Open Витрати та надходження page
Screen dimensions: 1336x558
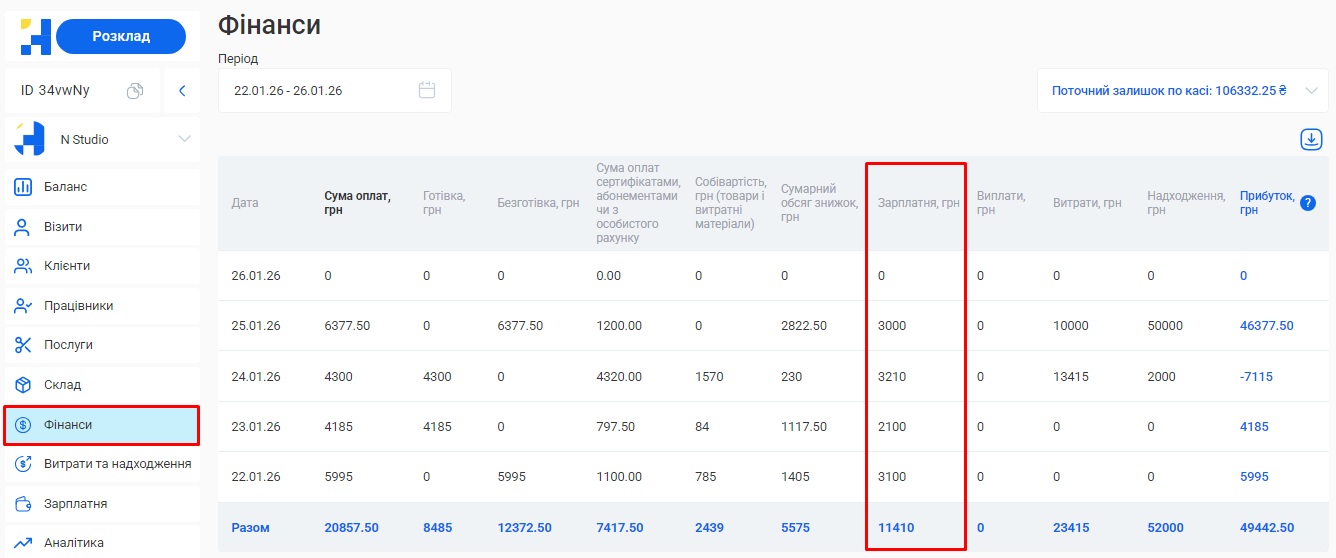pos(117,464)
